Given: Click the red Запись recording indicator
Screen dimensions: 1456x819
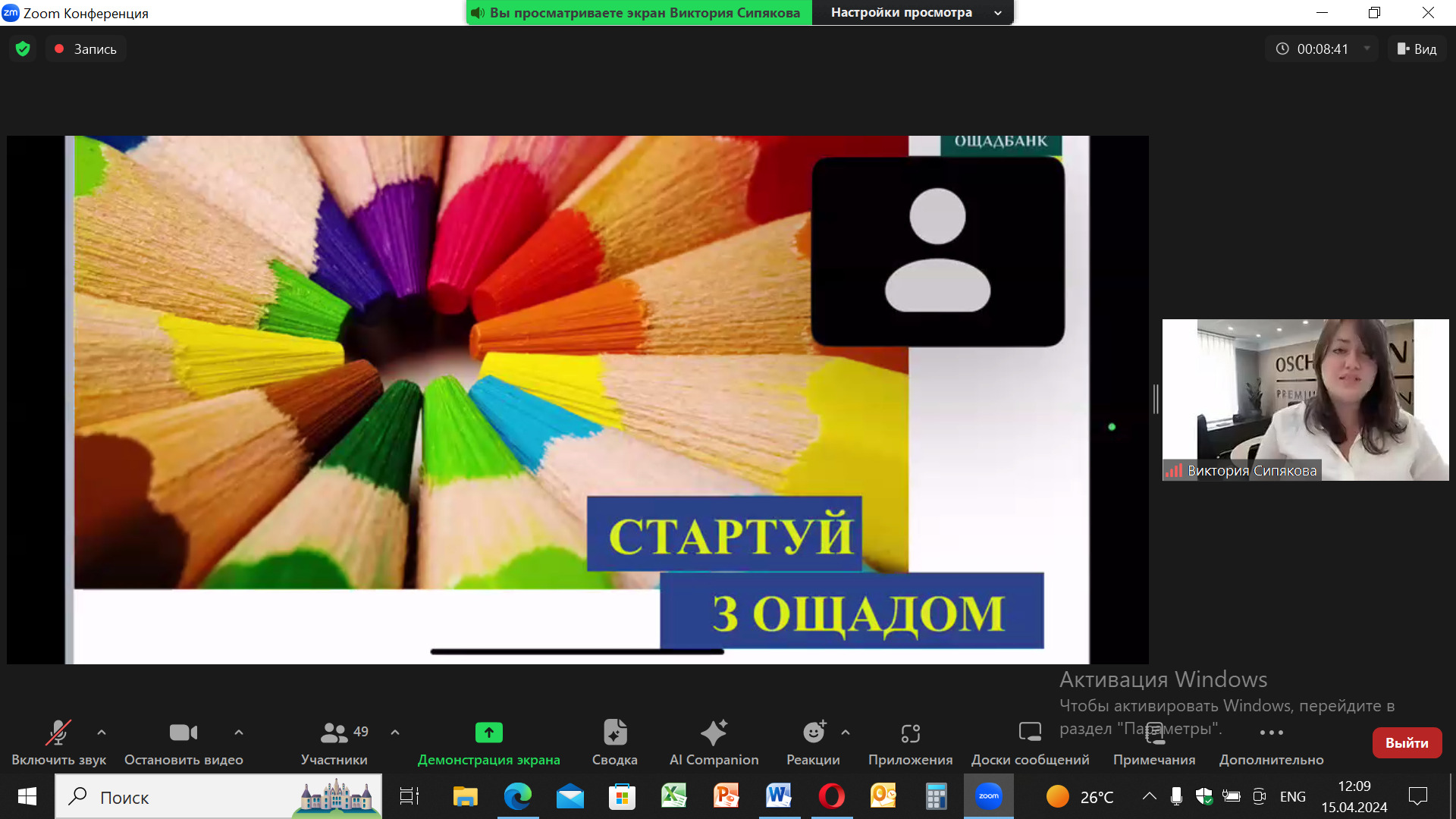Looking at the screenshot, I should click(85, 49).
